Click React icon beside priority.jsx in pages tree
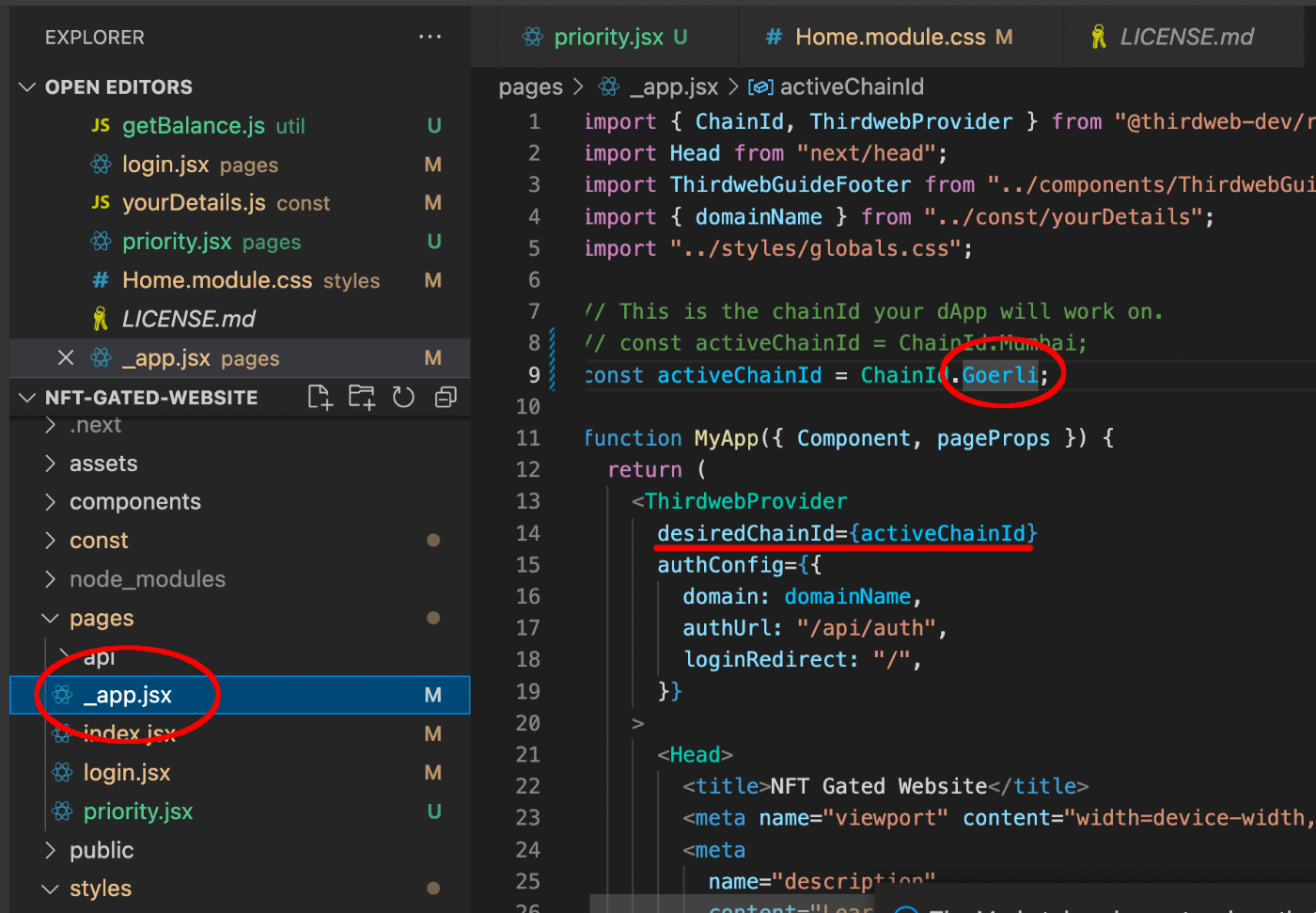 point(62,811)
